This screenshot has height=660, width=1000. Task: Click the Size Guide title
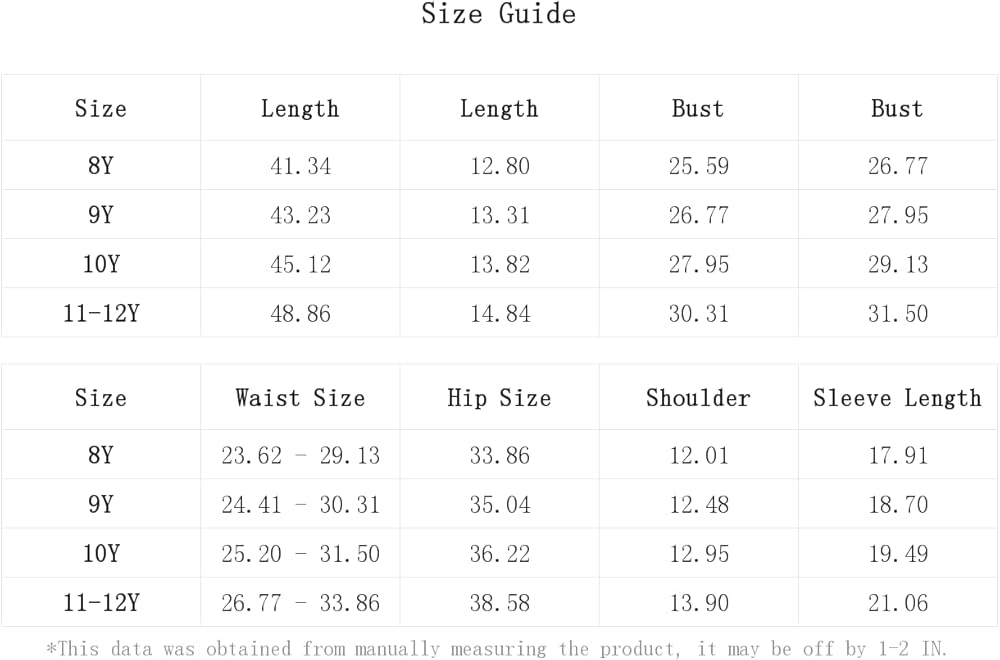pyautogui.click(x=498, y=14)
